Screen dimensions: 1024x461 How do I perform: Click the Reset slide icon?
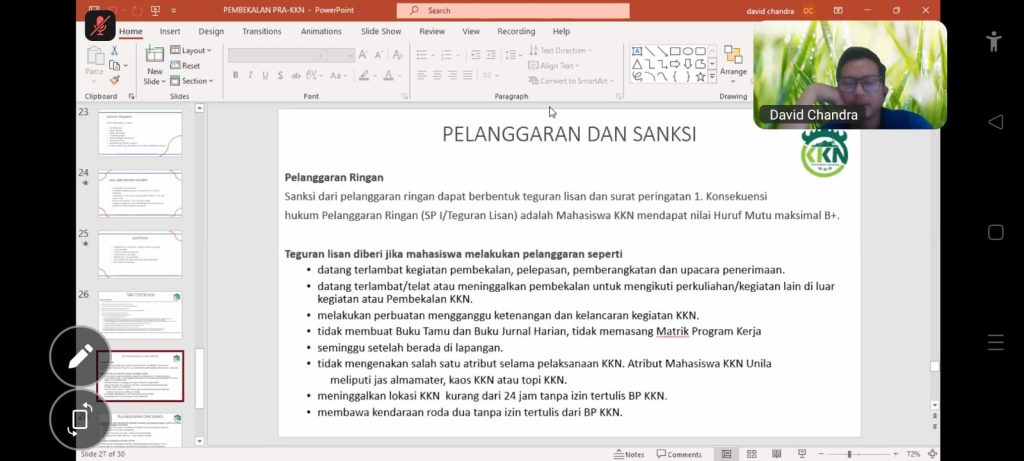[185, 66]
